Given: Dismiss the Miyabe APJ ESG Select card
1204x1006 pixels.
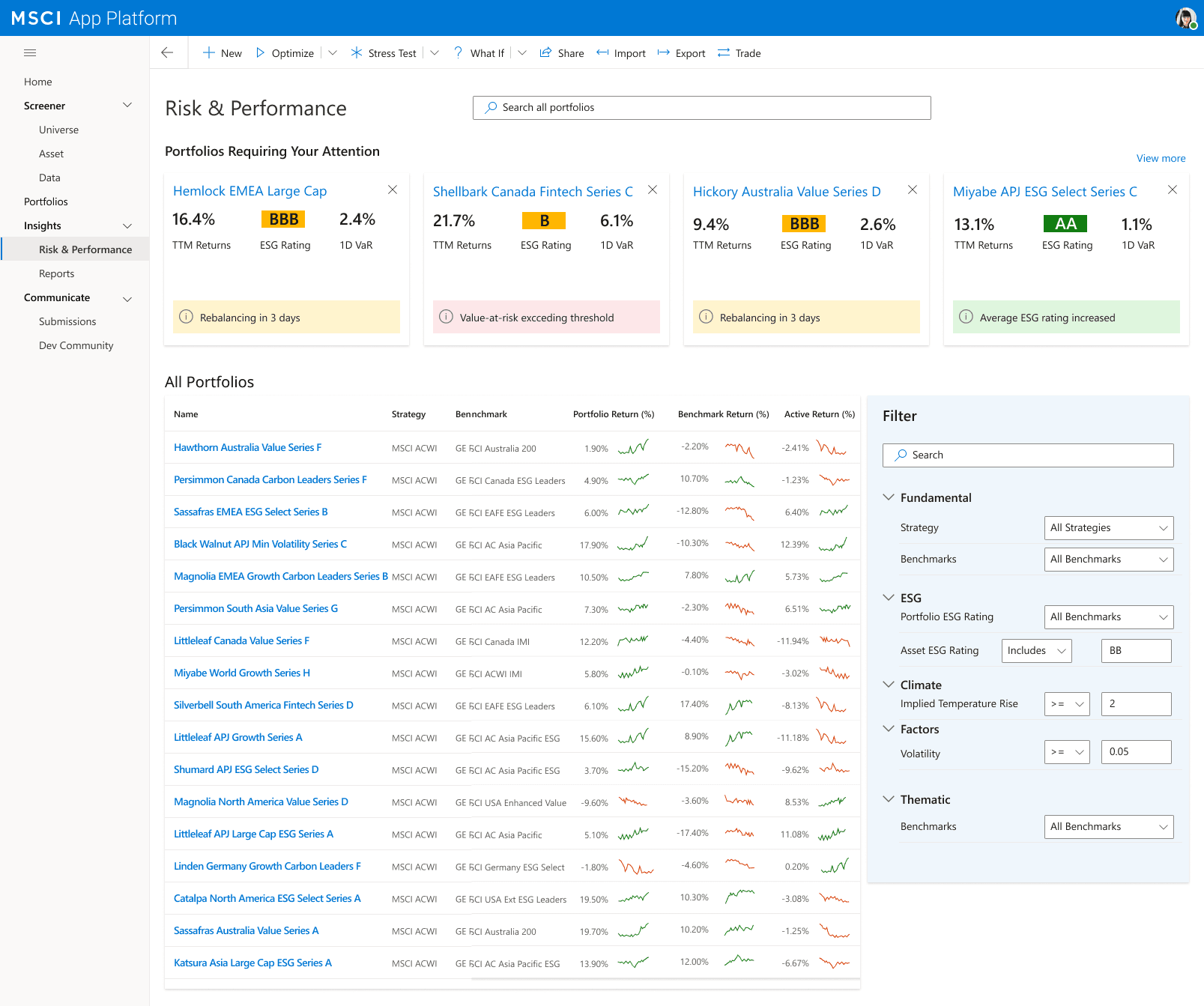Looking at the screenshot, I should (1173, 190).
